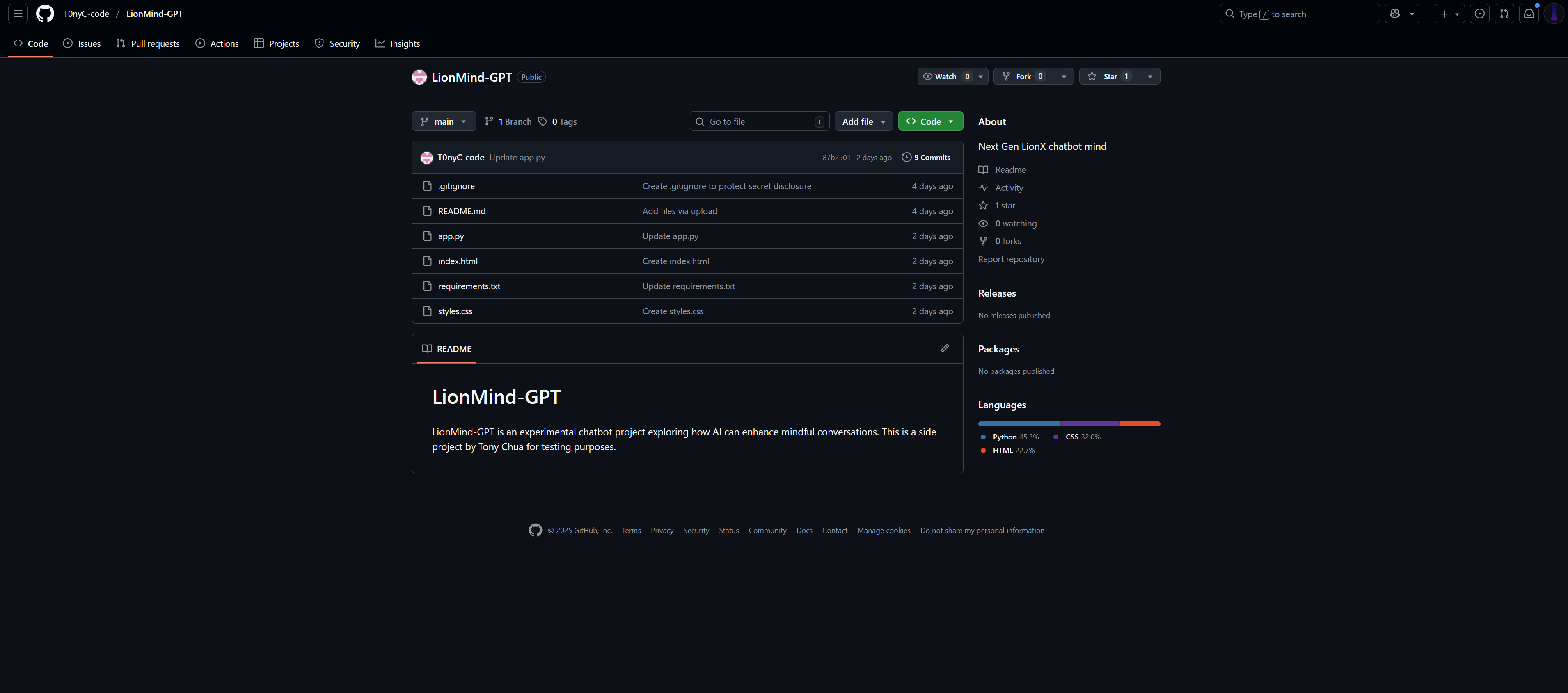
Task: Edit README with the pencil icon
Action: 944,349
